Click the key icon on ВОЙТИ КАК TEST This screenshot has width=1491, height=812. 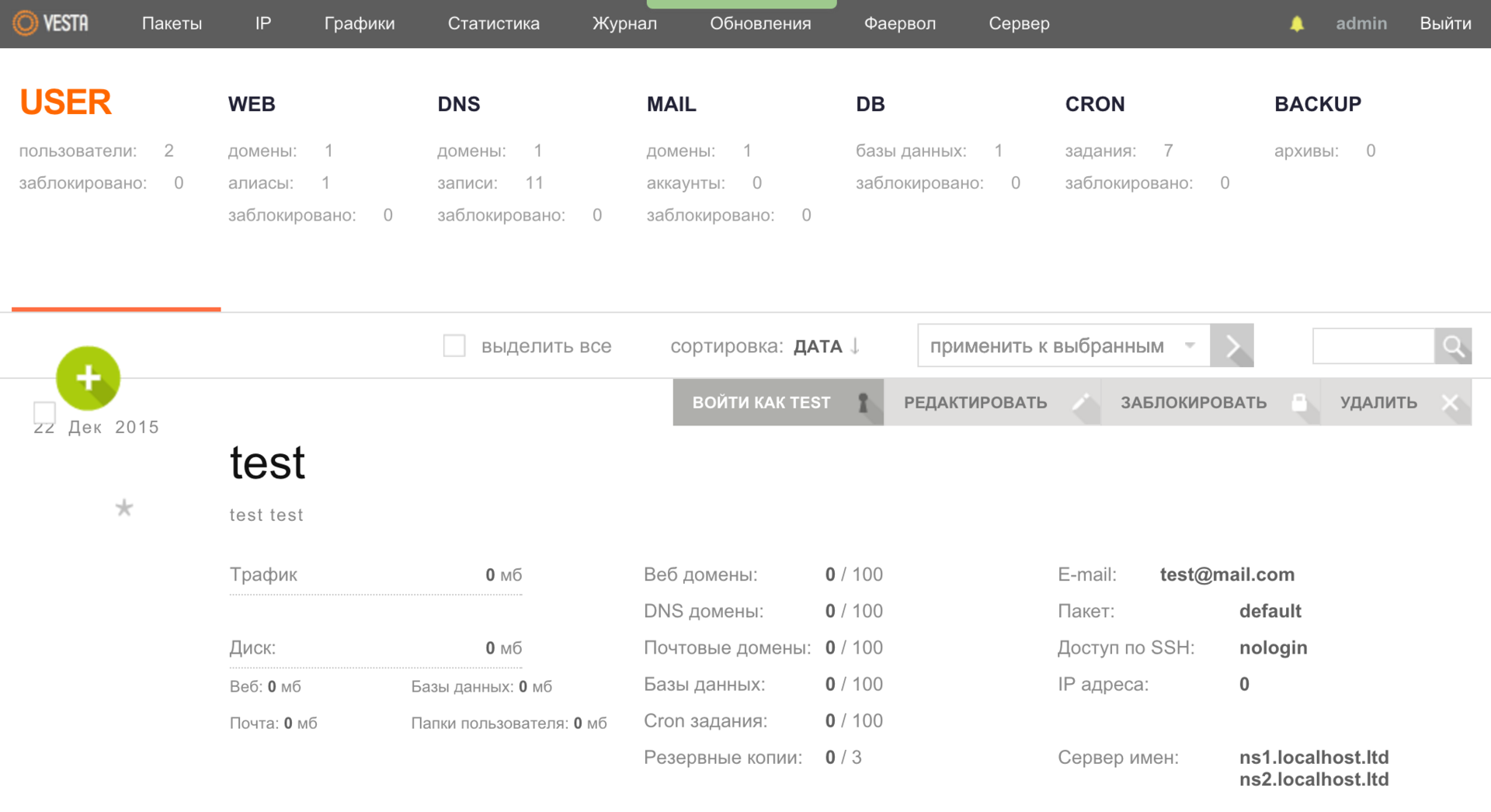point(863,402)
